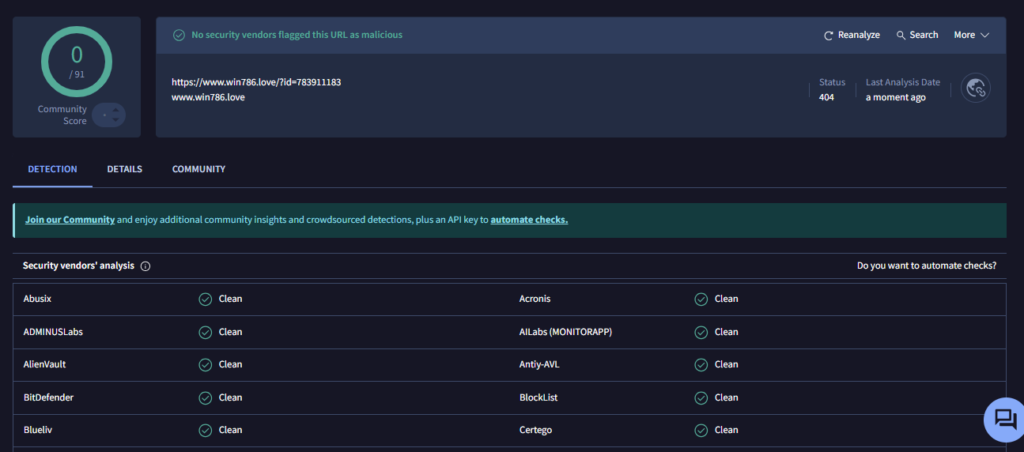
Task: Click the Search magnifier icon
Action: tap(901, 35)
